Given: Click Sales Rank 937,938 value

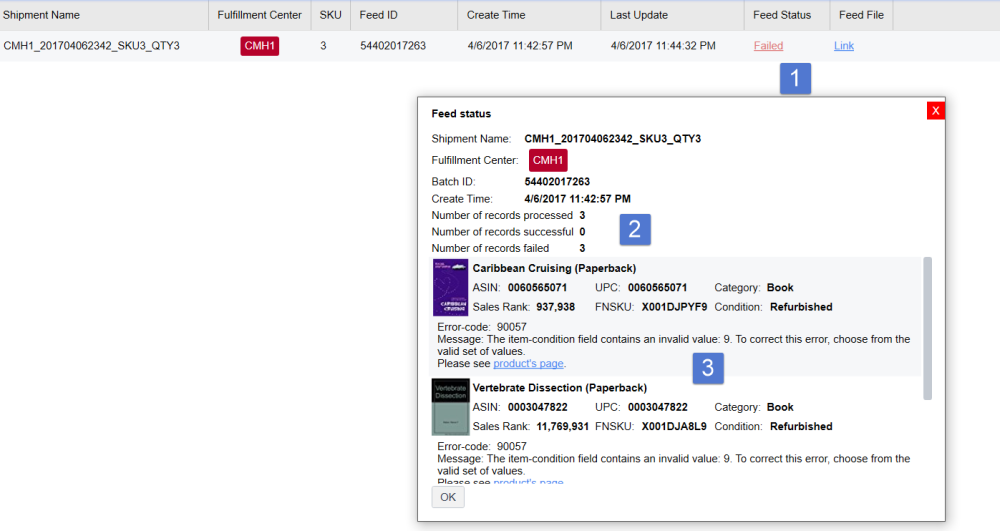Looking at the screenshot, I should point(555,307).
